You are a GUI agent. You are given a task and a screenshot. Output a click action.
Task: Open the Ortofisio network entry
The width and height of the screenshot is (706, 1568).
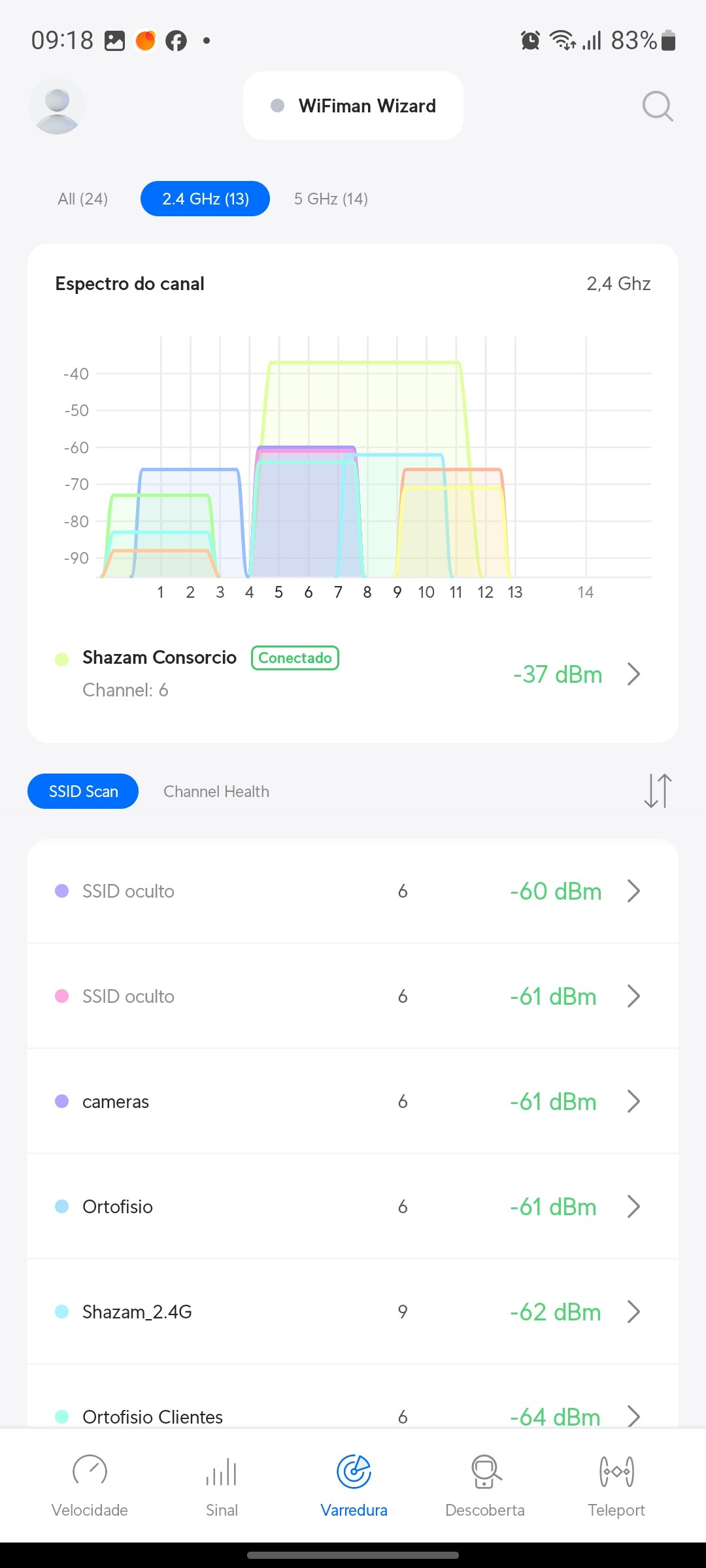[118, 1207]
